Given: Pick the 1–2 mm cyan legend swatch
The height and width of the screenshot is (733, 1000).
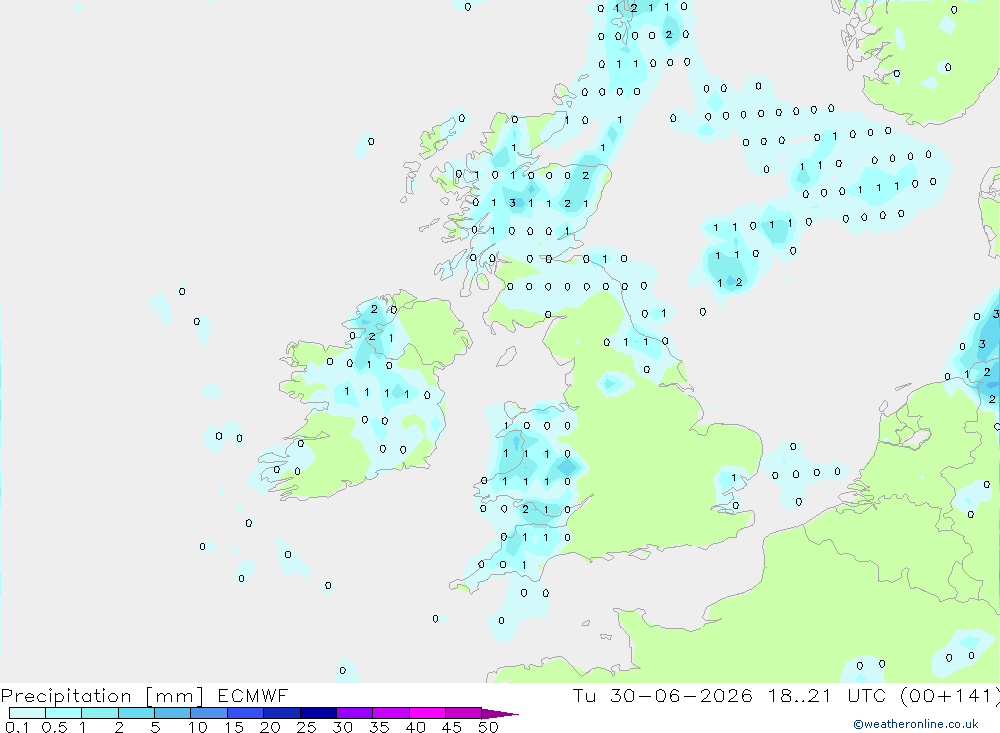Looking at the screenshot, I should click(99, 713).
